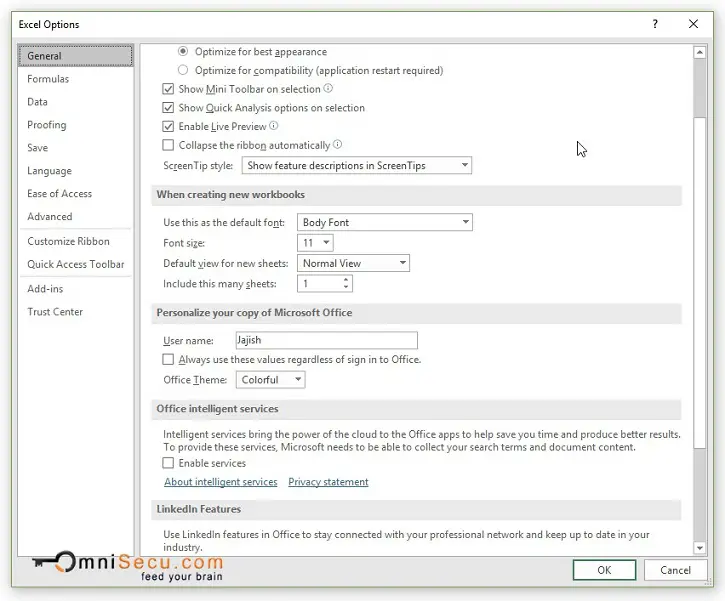The height and width of the screenshot is (601, 725).
Task: Open the Advanced category
Action: tap(76, 216)
